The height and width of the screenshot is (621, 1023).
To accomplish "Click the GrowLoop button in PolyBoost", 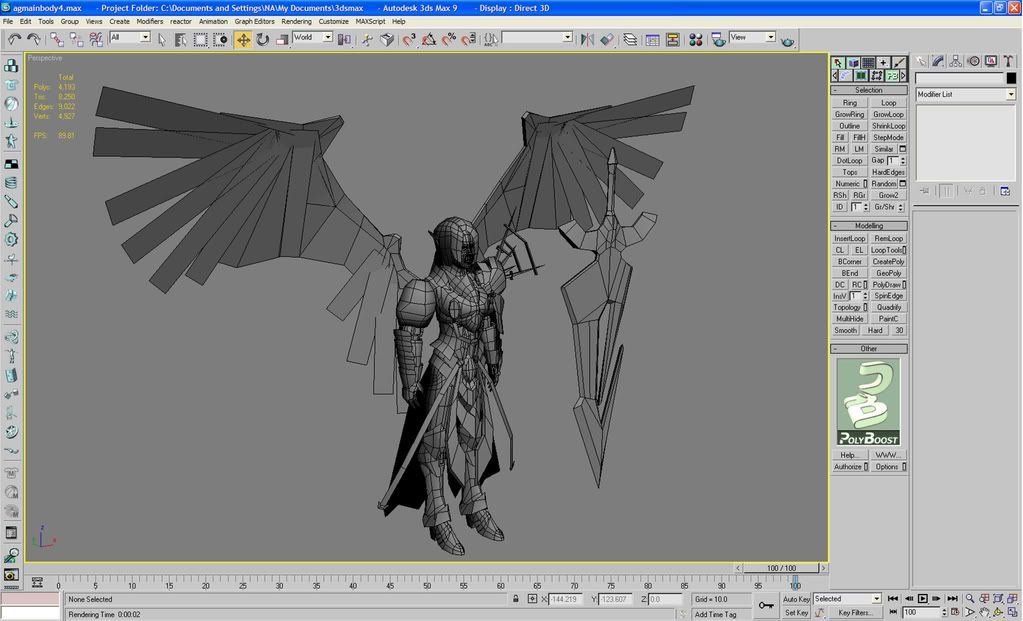I will click(x=888, y=114).
